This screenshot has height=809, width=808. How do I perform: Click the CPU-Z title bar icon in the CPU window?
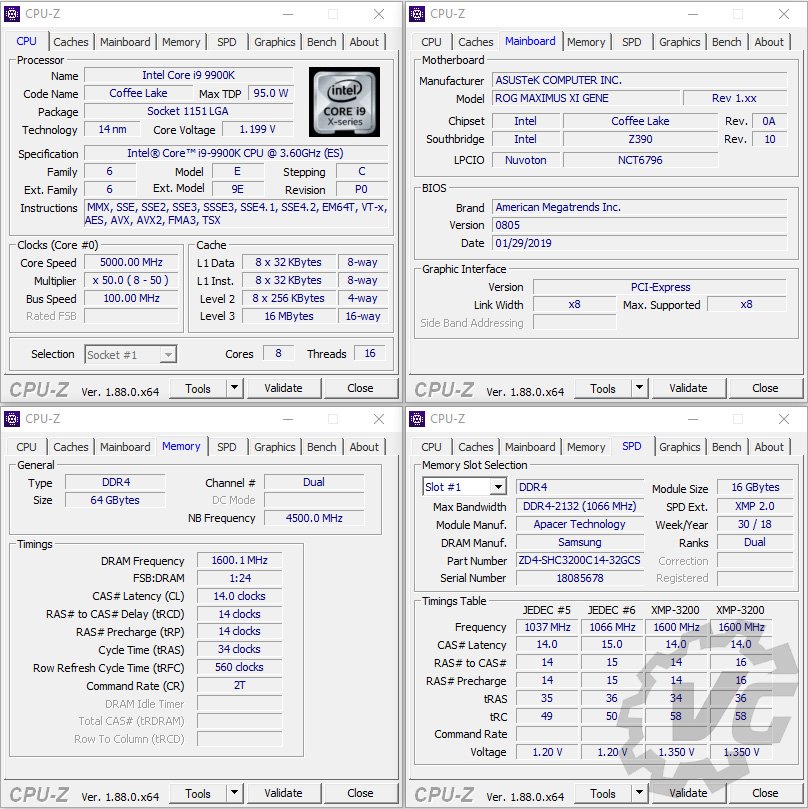coord(13,14)
